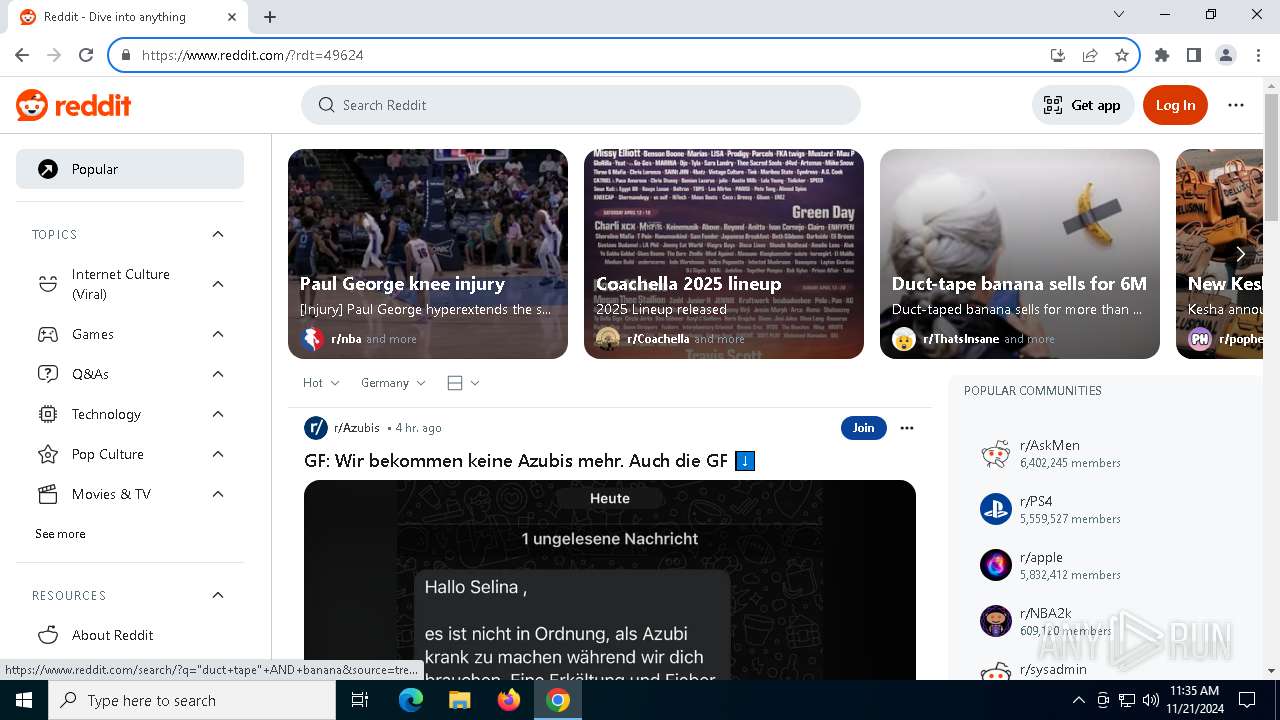Open the Chrome extensions puzzle icon
Viewport: 1280px width, 720px height.
click(x=1162, y=55)
